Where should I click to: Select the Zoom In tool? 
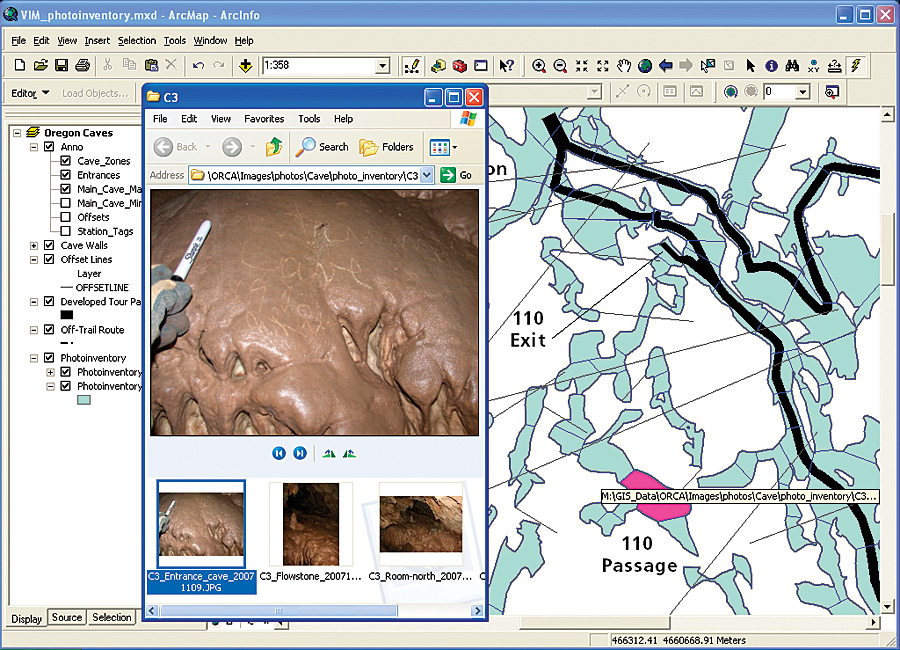point(539,66)
